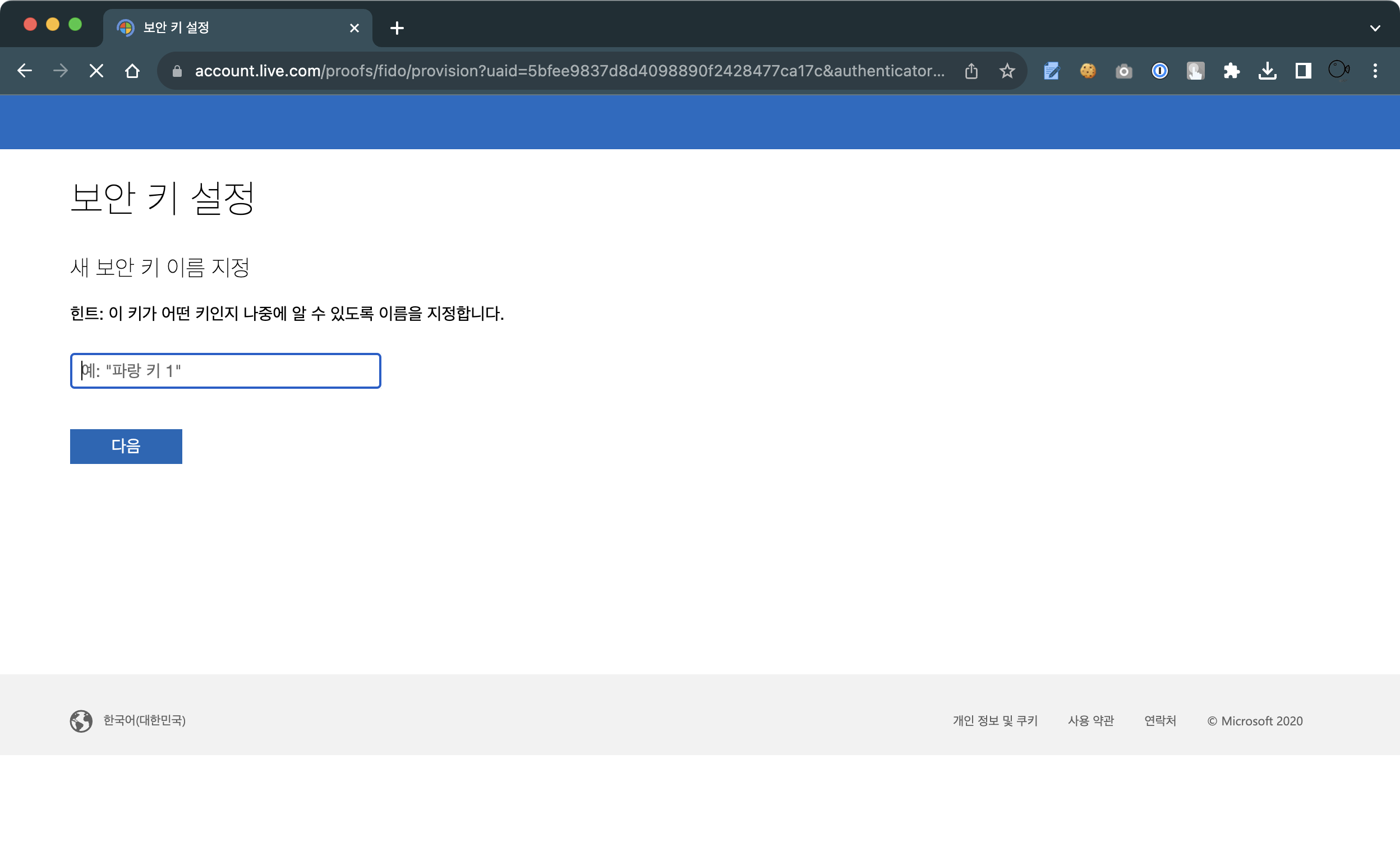This screenshot has height=846, width=1400.
Task: Open the camera screenshot extension
Action: (x=1123, y=71)
